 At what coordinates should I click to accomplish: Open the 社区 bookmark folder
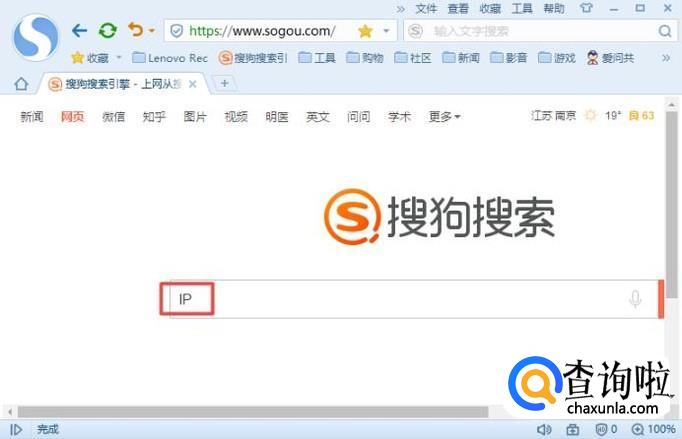413,58
